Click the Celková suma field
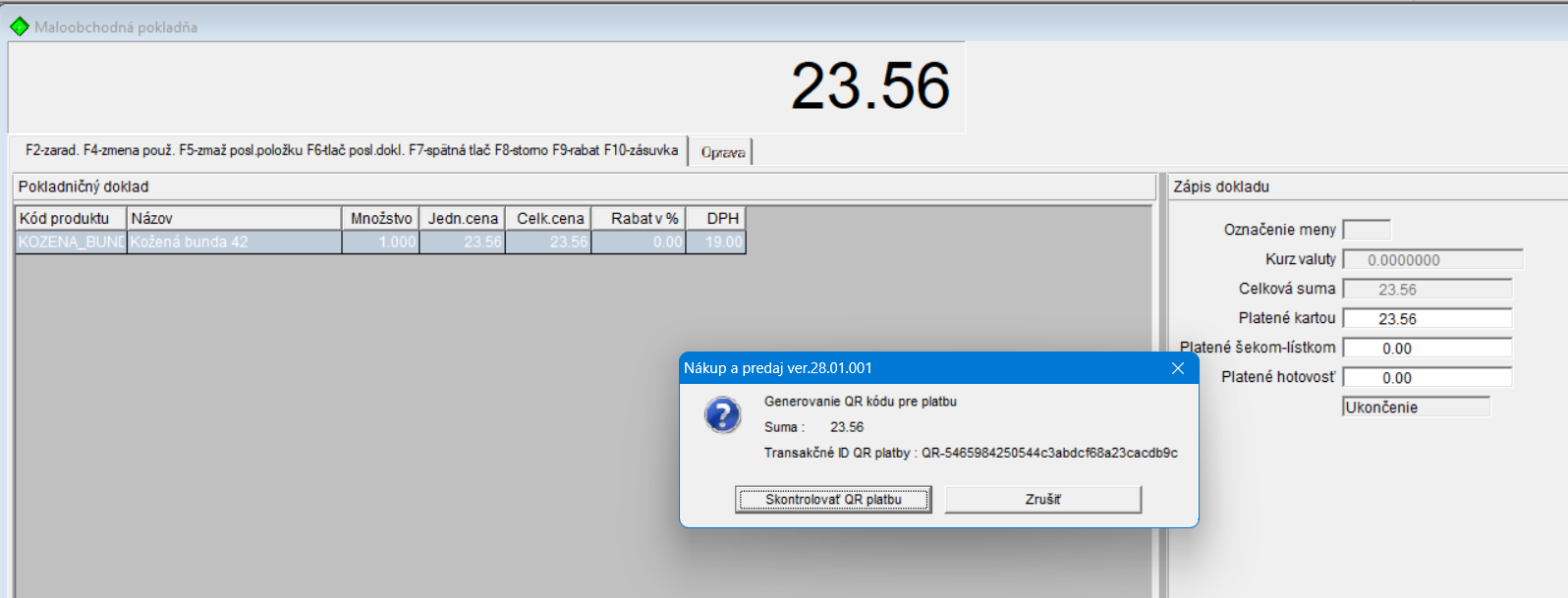 pos(1427,290)
